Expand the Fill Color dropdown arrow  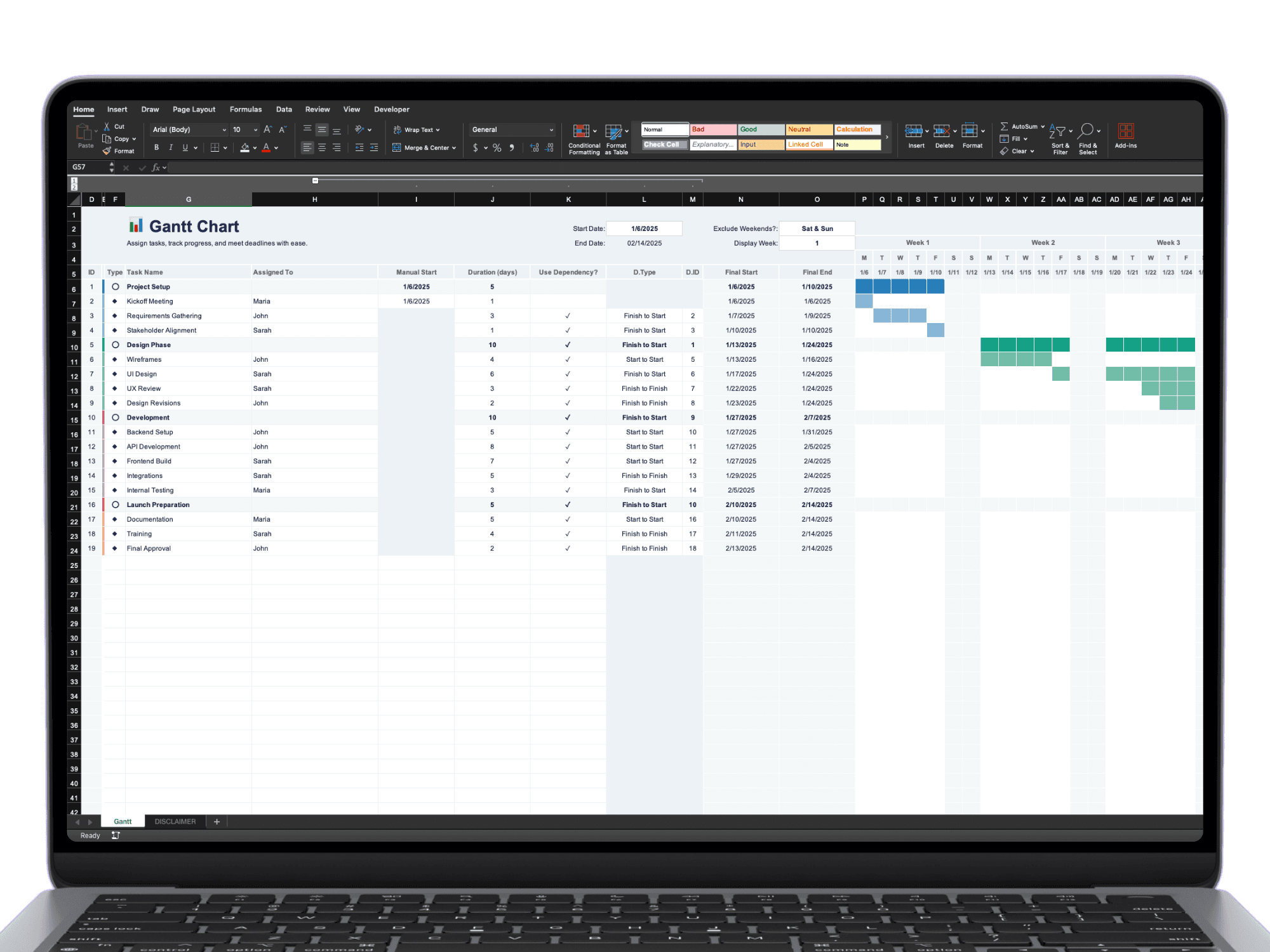click(x=255, y=148)
